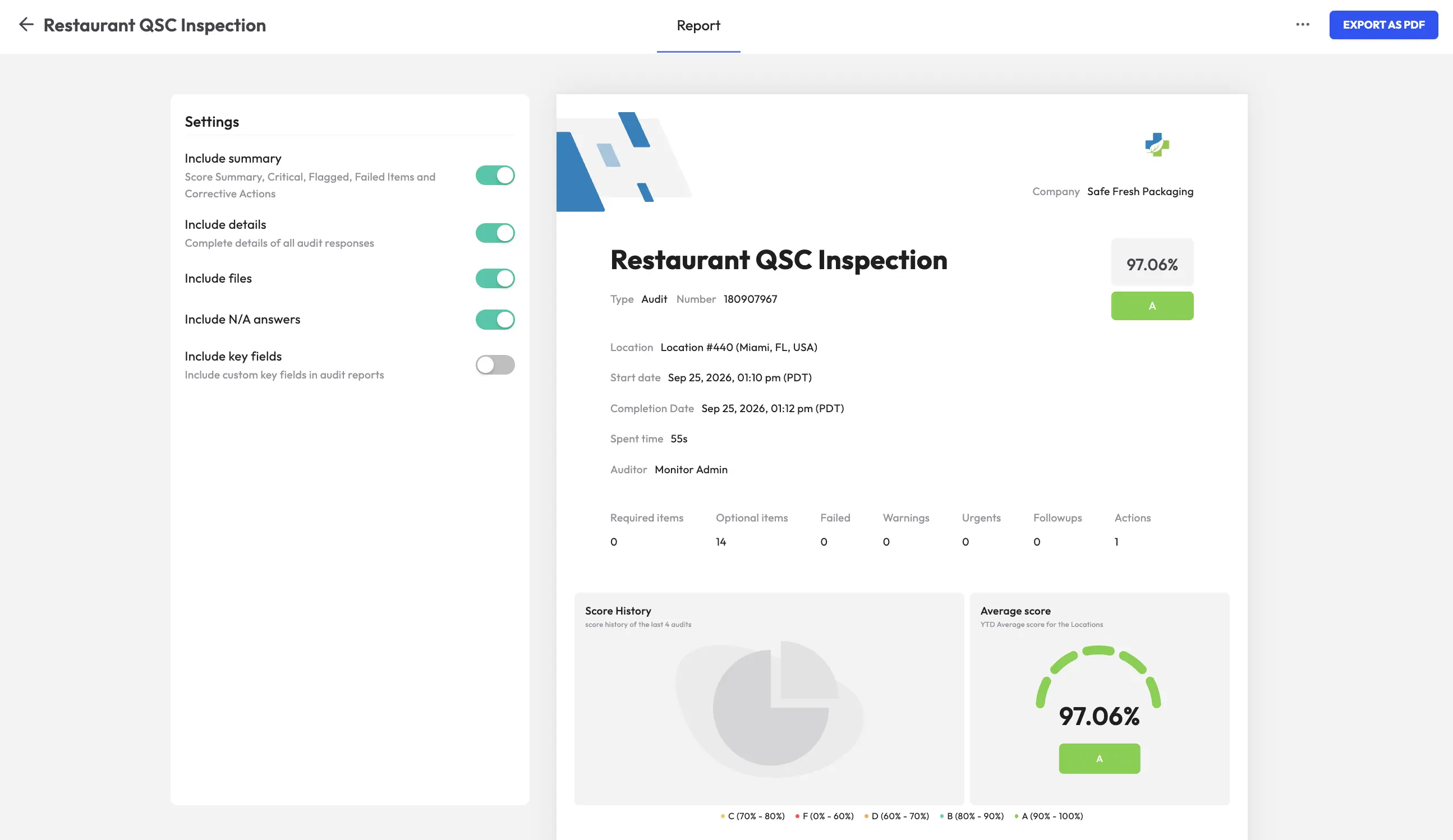Toggle the Include details switch
Viewport: 1453px width, 840px height.
click(x=495, y=233)
